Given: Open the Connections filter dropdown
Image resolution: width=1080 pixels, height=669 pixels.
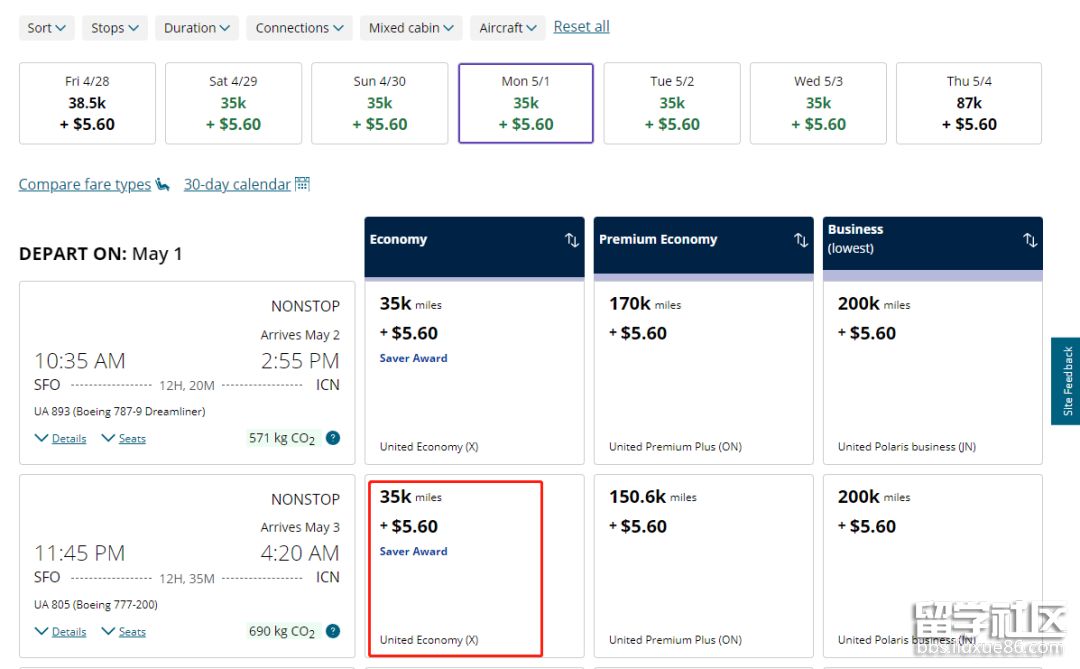Looking at the screenshot, I should click(x=299, y=28).
